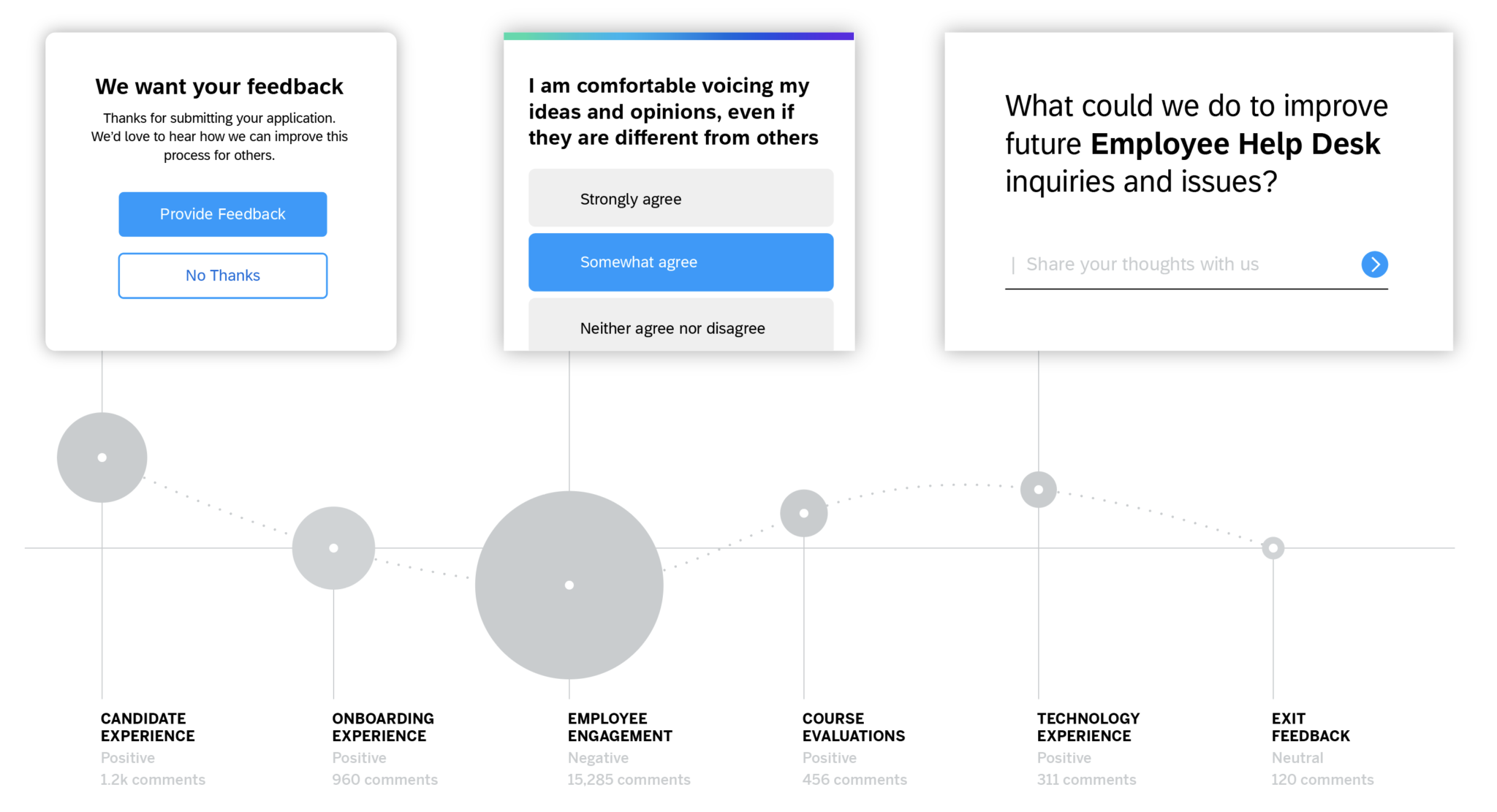The image size is (1497, 812).
Task: Click the No Thanks button
Action: click(222, 274)
